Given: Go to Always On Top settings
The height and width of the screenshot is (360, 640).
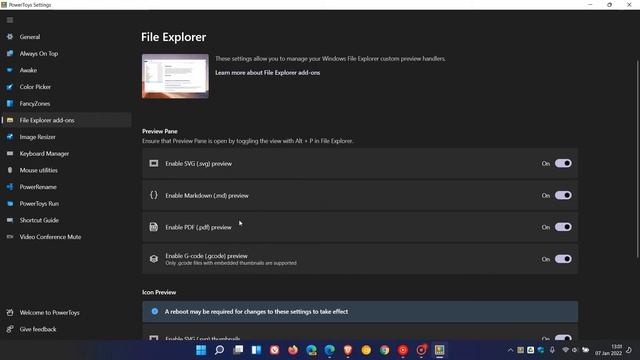Looking at the screenshot, I should tap(65, 53).
